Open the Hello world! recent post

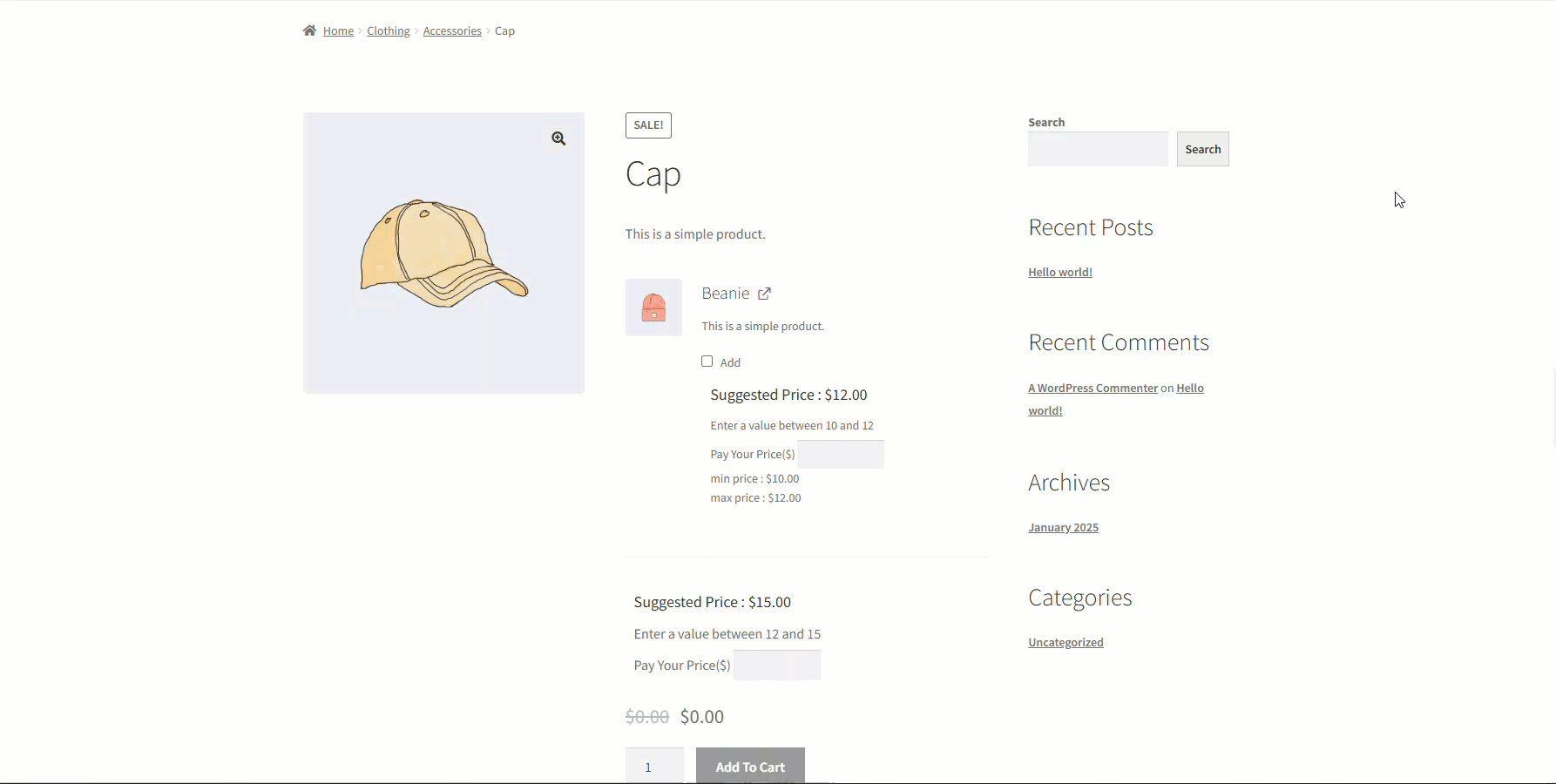click(1060, 272)
